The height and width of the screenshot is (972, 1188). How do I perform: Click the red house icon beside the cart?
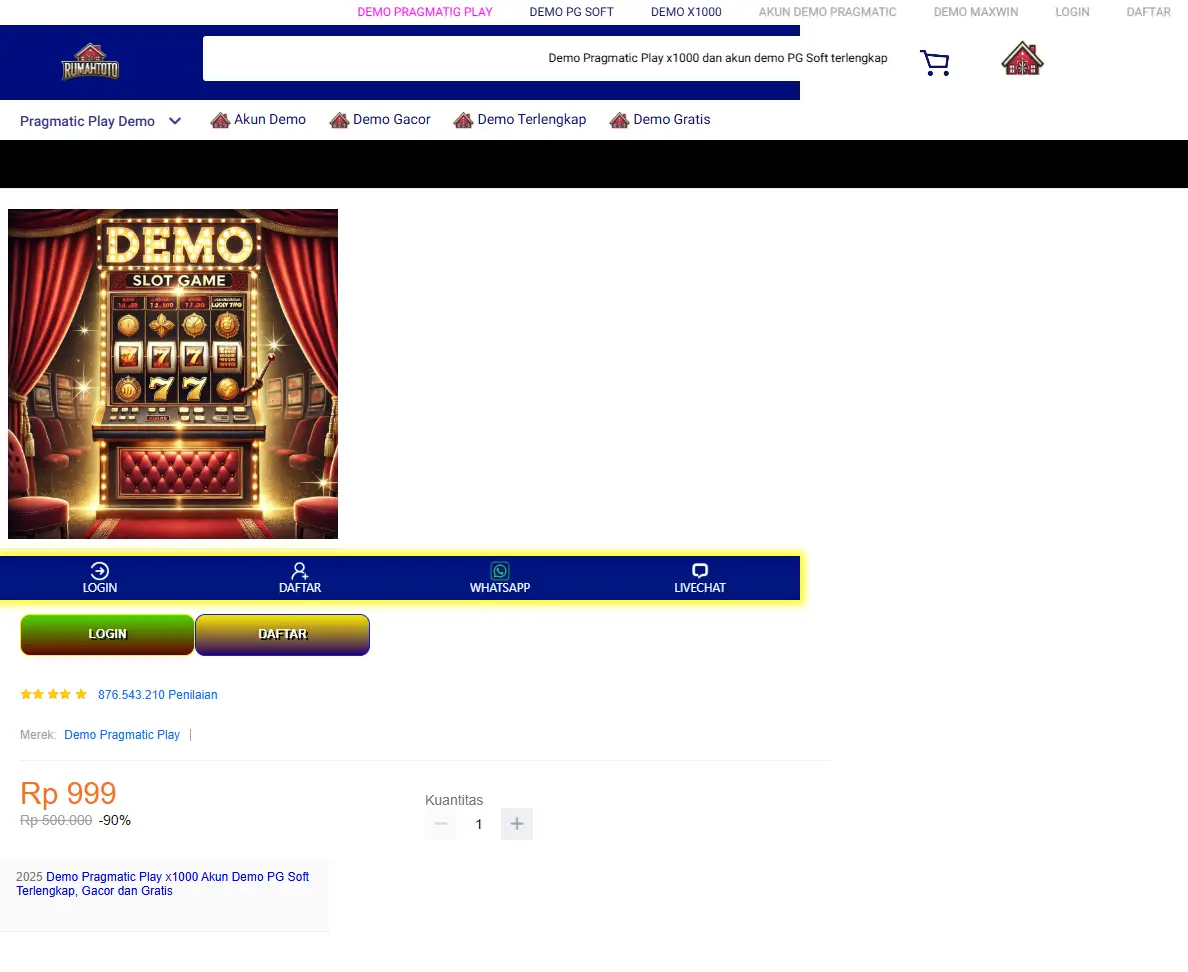tap(1022, 58)
